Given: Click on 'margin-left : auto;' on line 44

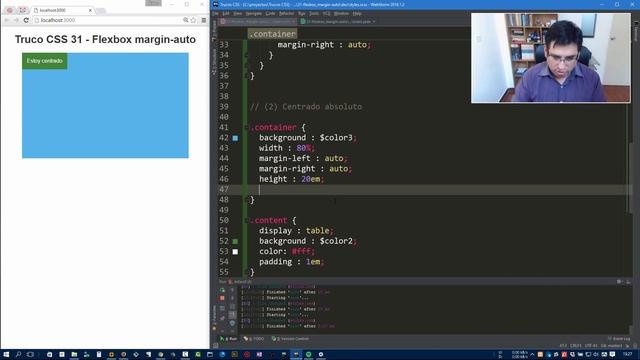Looking at the screenshot, I should (303, 158).
